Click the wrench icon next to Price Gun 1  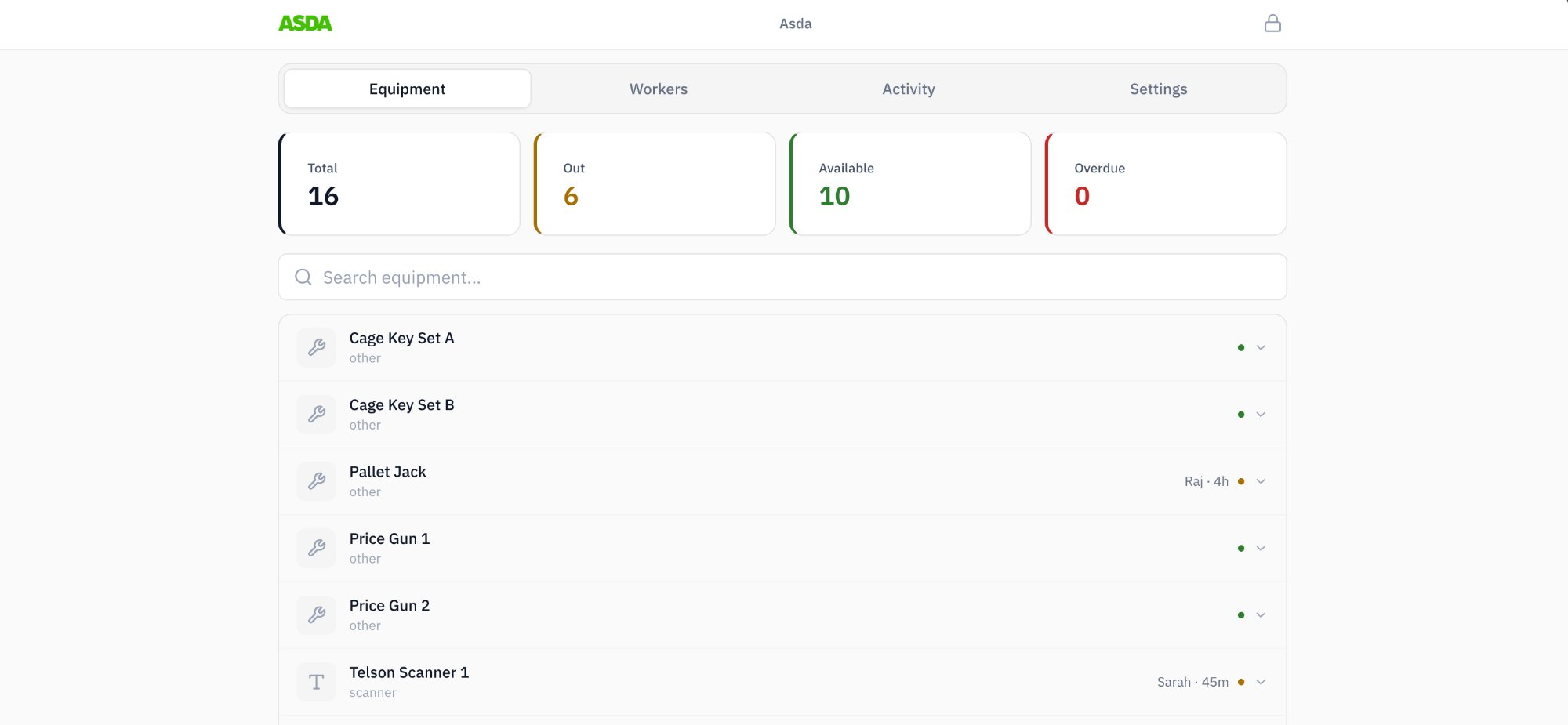point(316,548)
